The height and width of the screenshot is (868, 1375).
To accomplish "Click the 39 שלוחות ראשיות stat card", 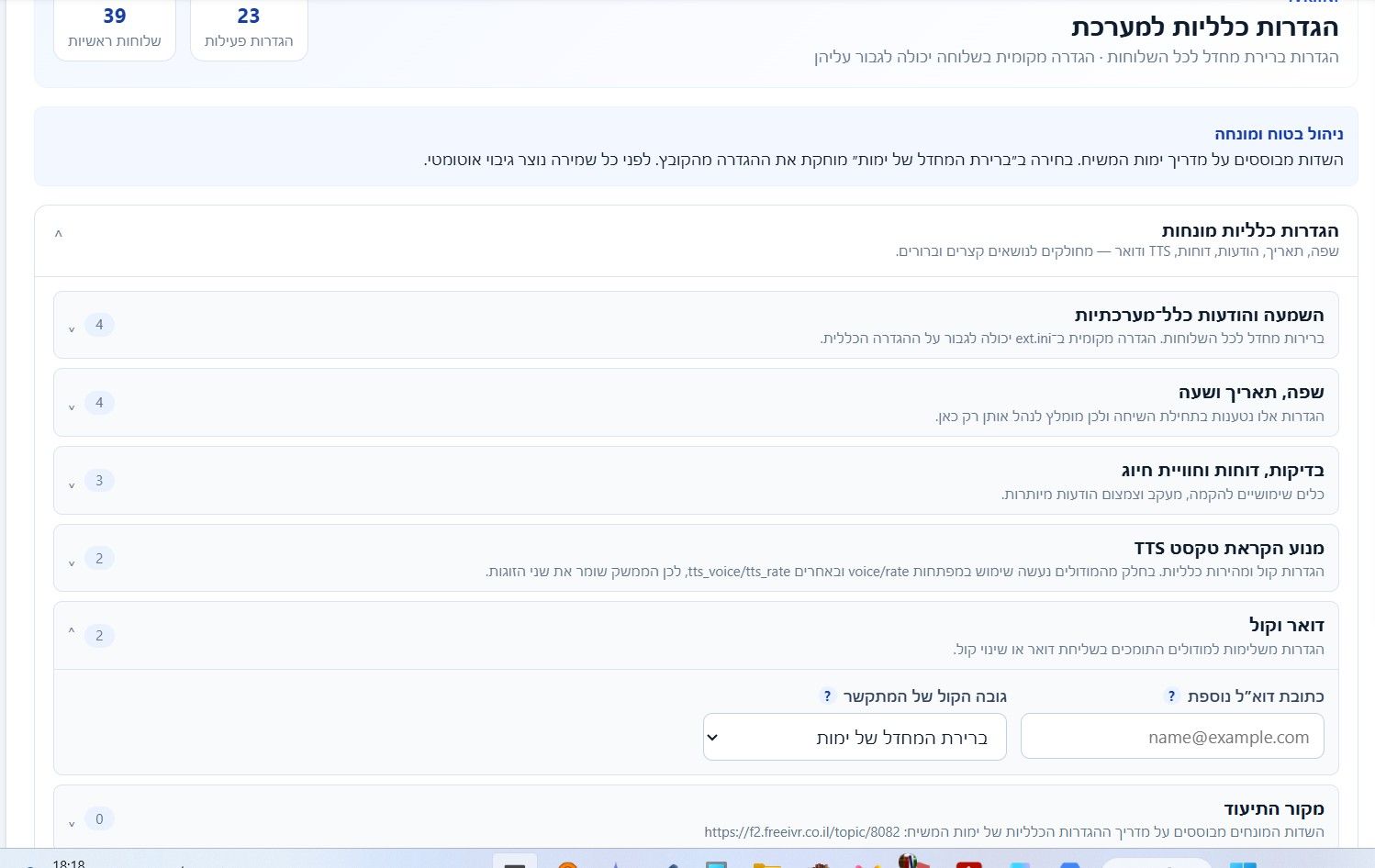I will click(115, 28).
